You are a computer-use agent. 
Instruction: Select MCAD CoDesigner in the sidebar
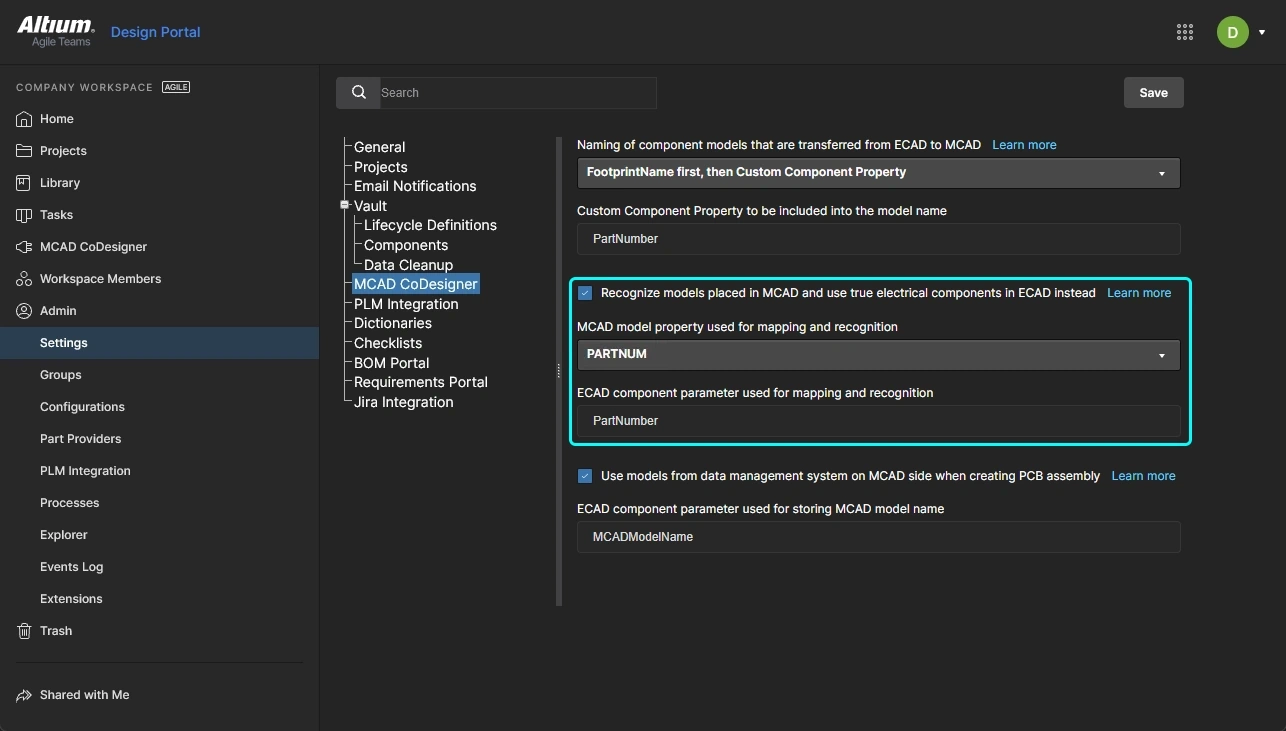93,246
